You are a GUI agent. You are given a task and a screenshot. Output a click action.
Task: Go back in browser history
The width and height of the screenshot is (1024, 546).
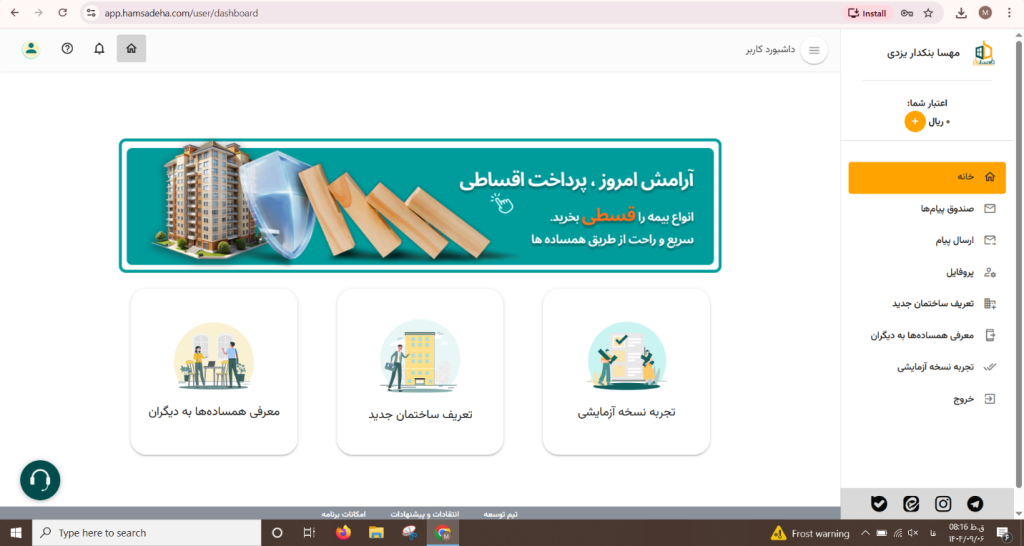[15, 13]
